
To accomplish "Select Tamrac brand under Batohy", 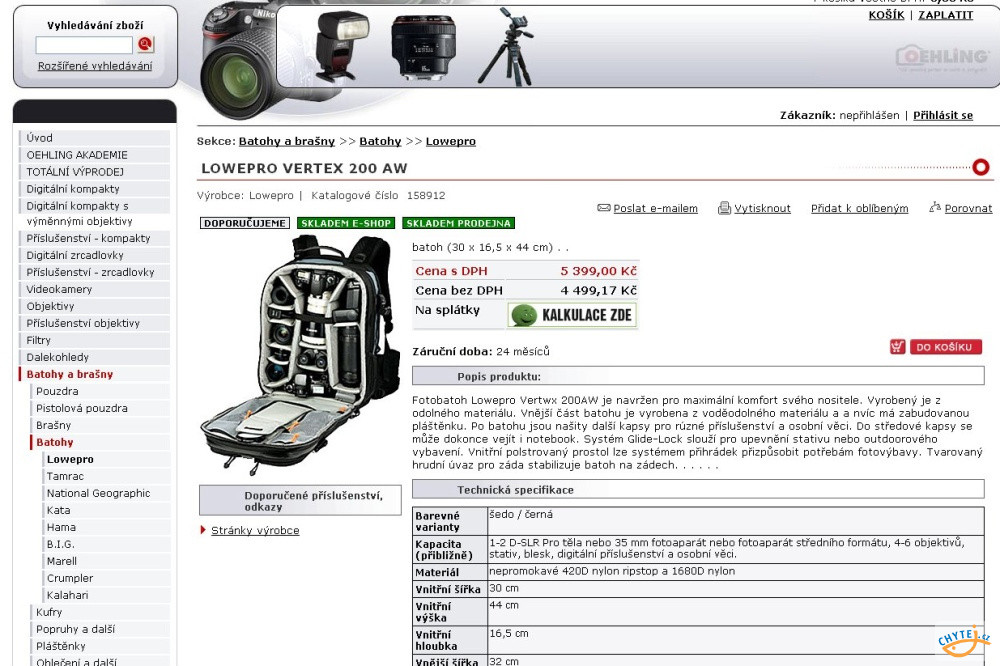I will (x=65, y=476).
